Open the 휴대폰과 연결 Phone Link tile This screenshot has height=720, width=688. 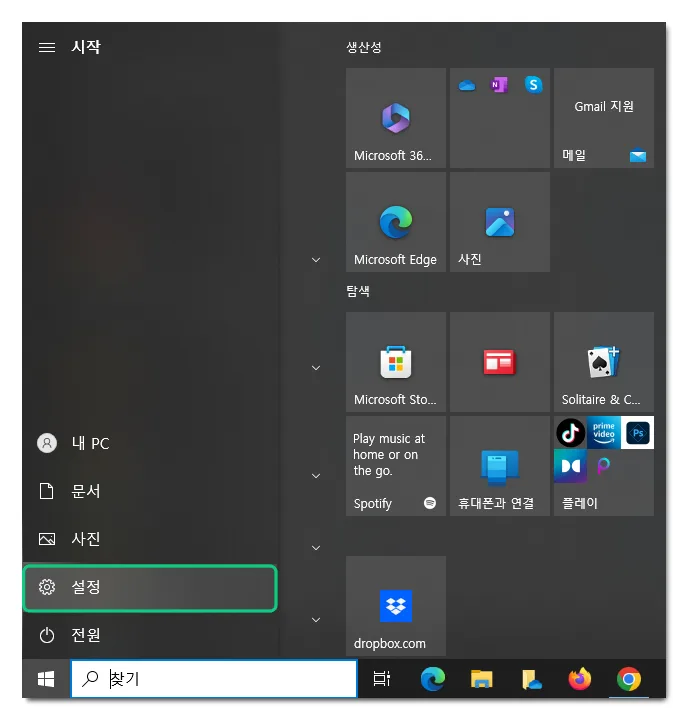coord(500,466)
